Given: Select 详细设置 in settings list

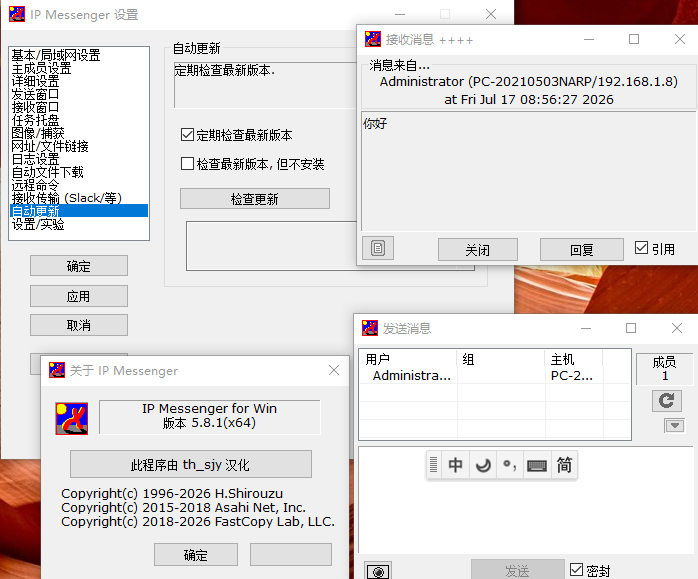Looking at the screenshot, I should coord(79,81).
